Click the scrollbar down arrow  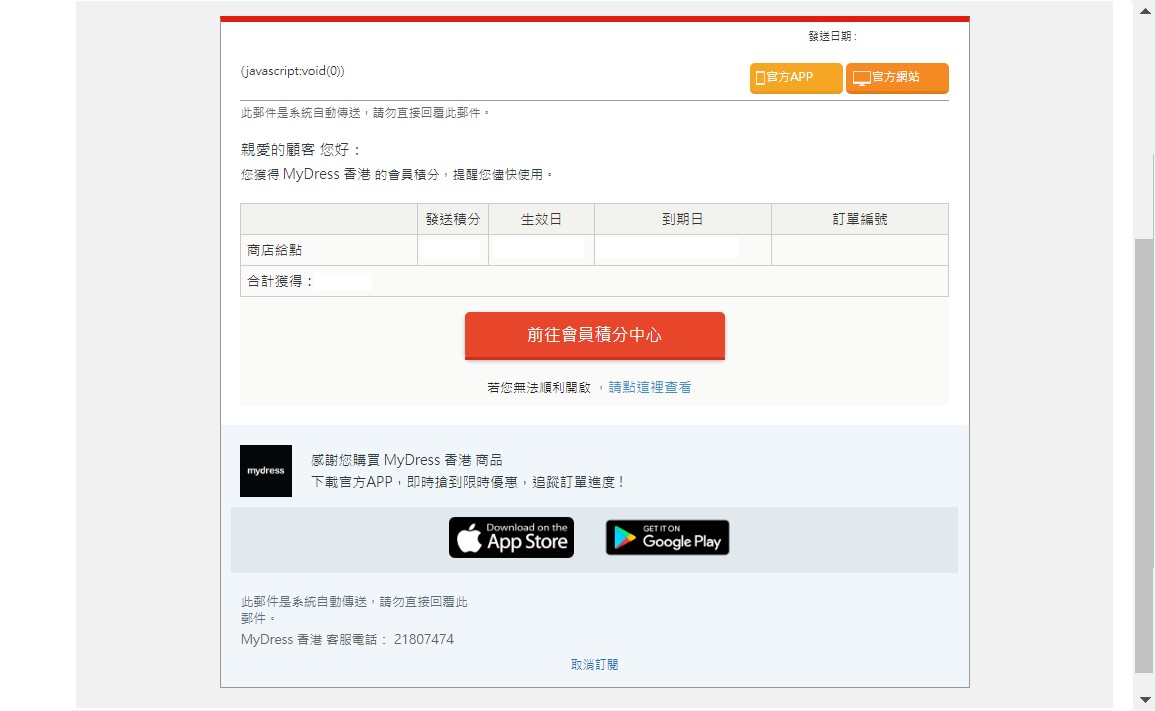pos(1144,699)
